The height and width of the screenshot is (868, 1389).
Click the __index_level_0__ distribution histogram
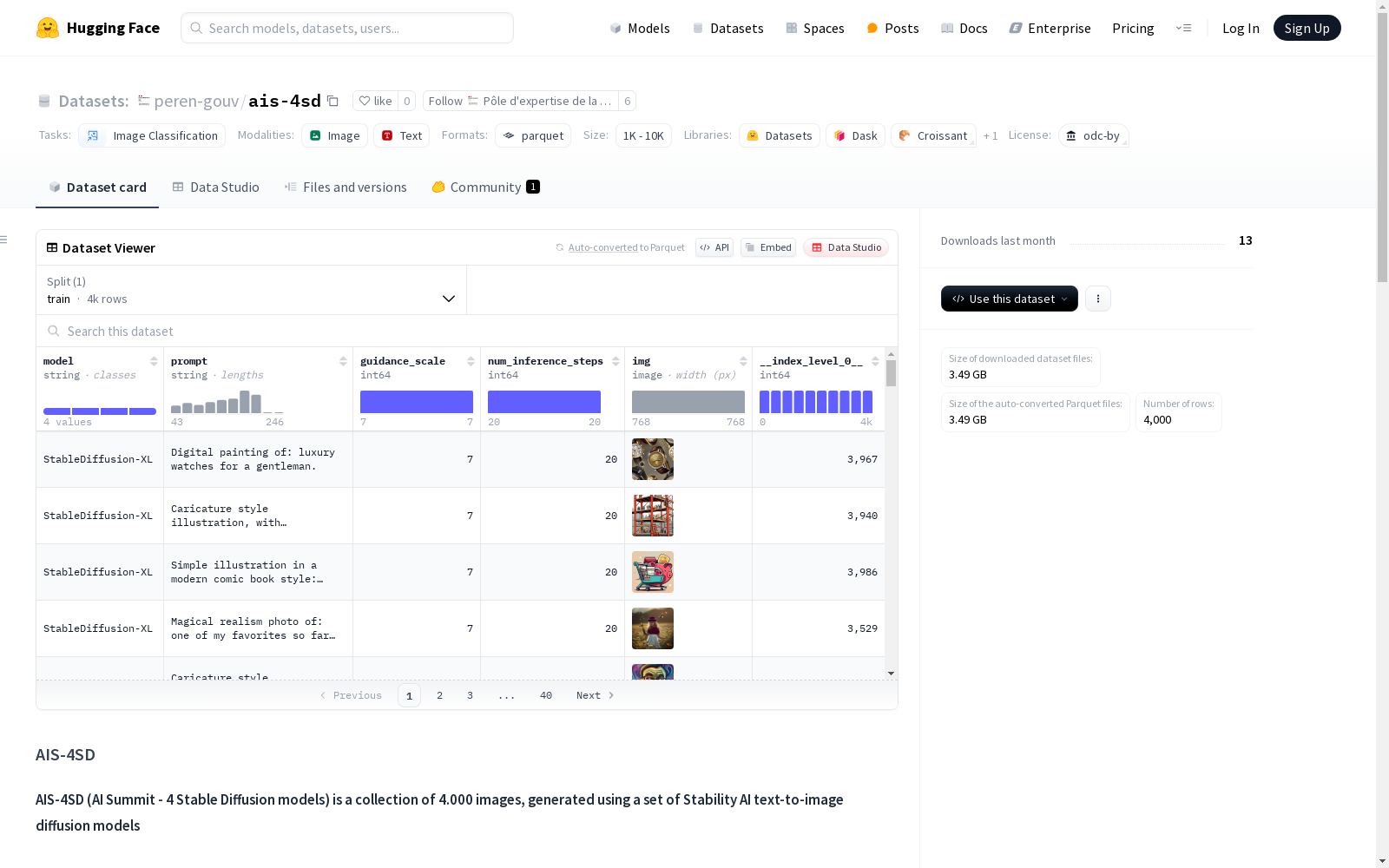(816, 402)
